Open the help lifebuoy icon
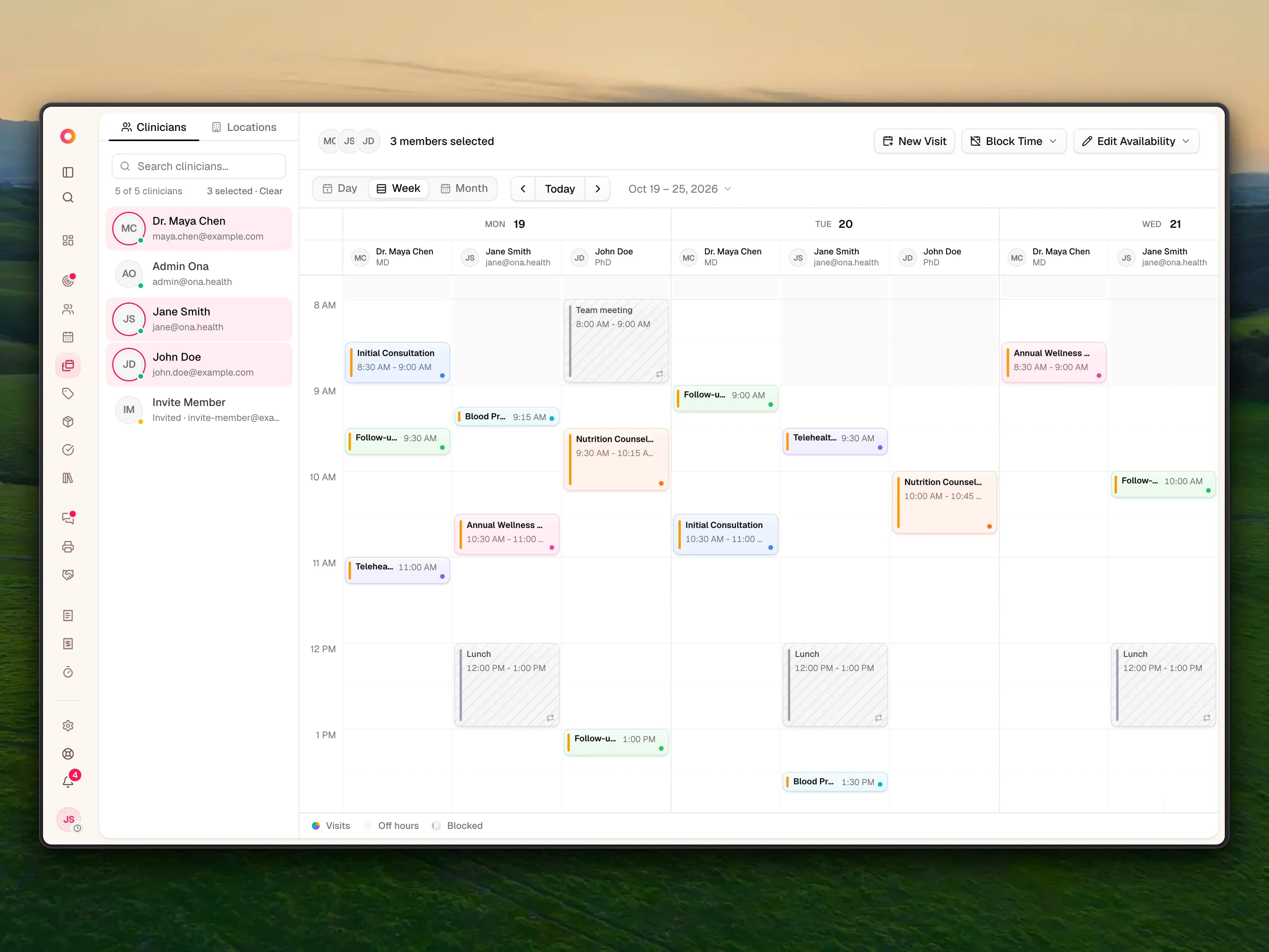Image resolution: width=1269 pixels, height=952 pixels. tap(68, 753)
